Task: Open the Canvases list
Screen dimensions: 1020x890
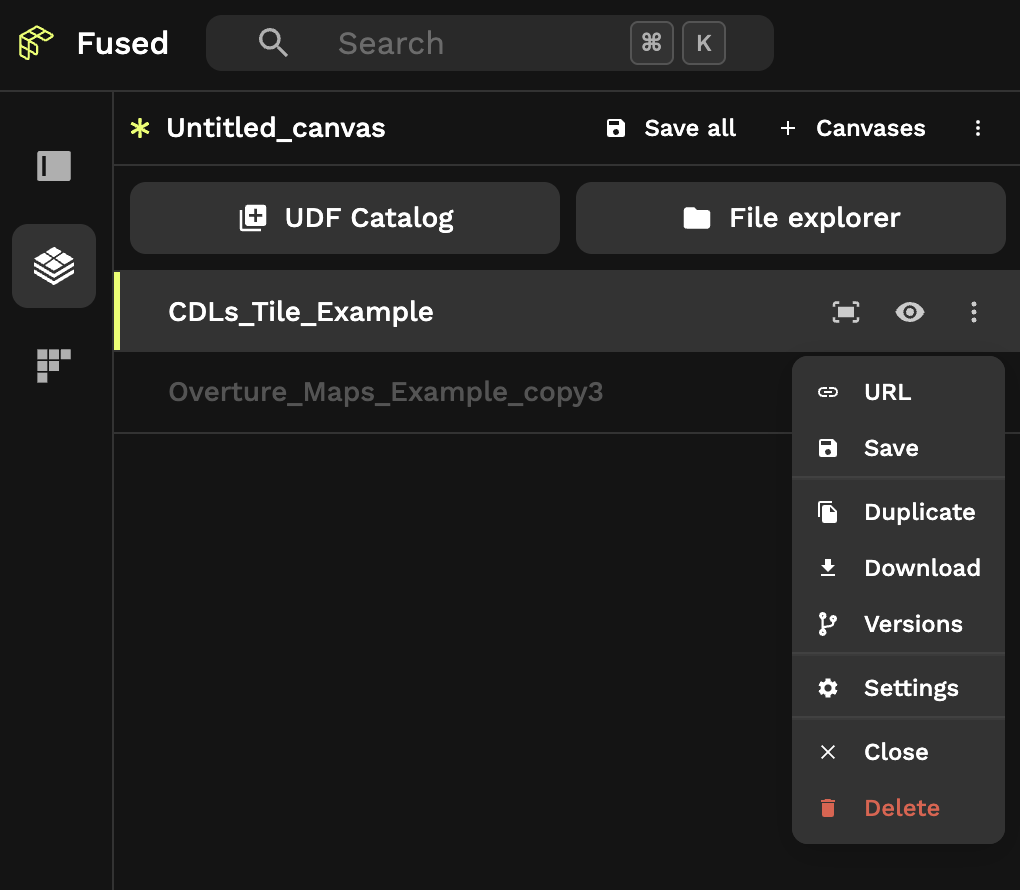Action: (853, 128)
